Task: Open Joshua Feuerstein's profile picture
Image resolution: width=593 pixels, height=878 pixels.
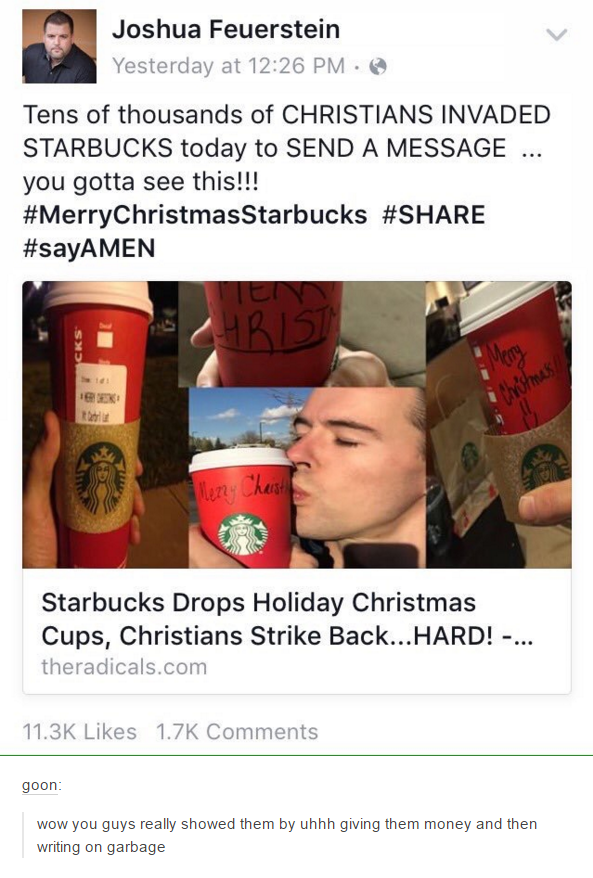Action: point(59,46)
